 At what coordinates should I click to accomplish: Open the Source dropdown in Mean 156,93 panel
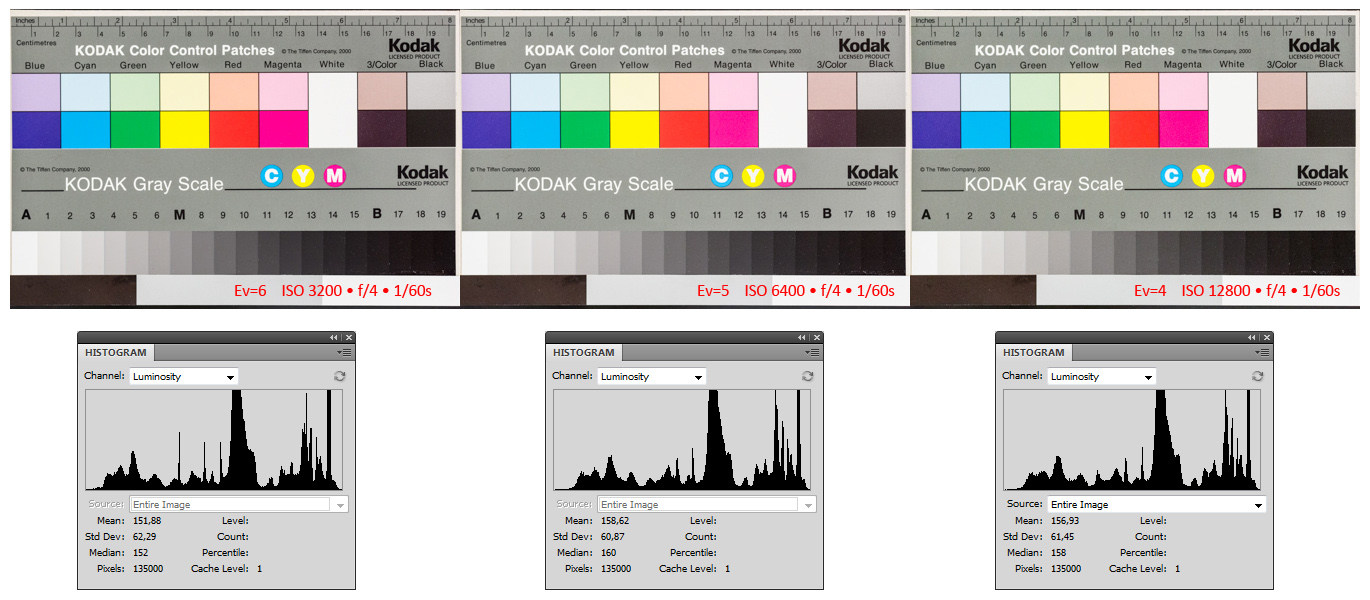tap(1155, 505)
